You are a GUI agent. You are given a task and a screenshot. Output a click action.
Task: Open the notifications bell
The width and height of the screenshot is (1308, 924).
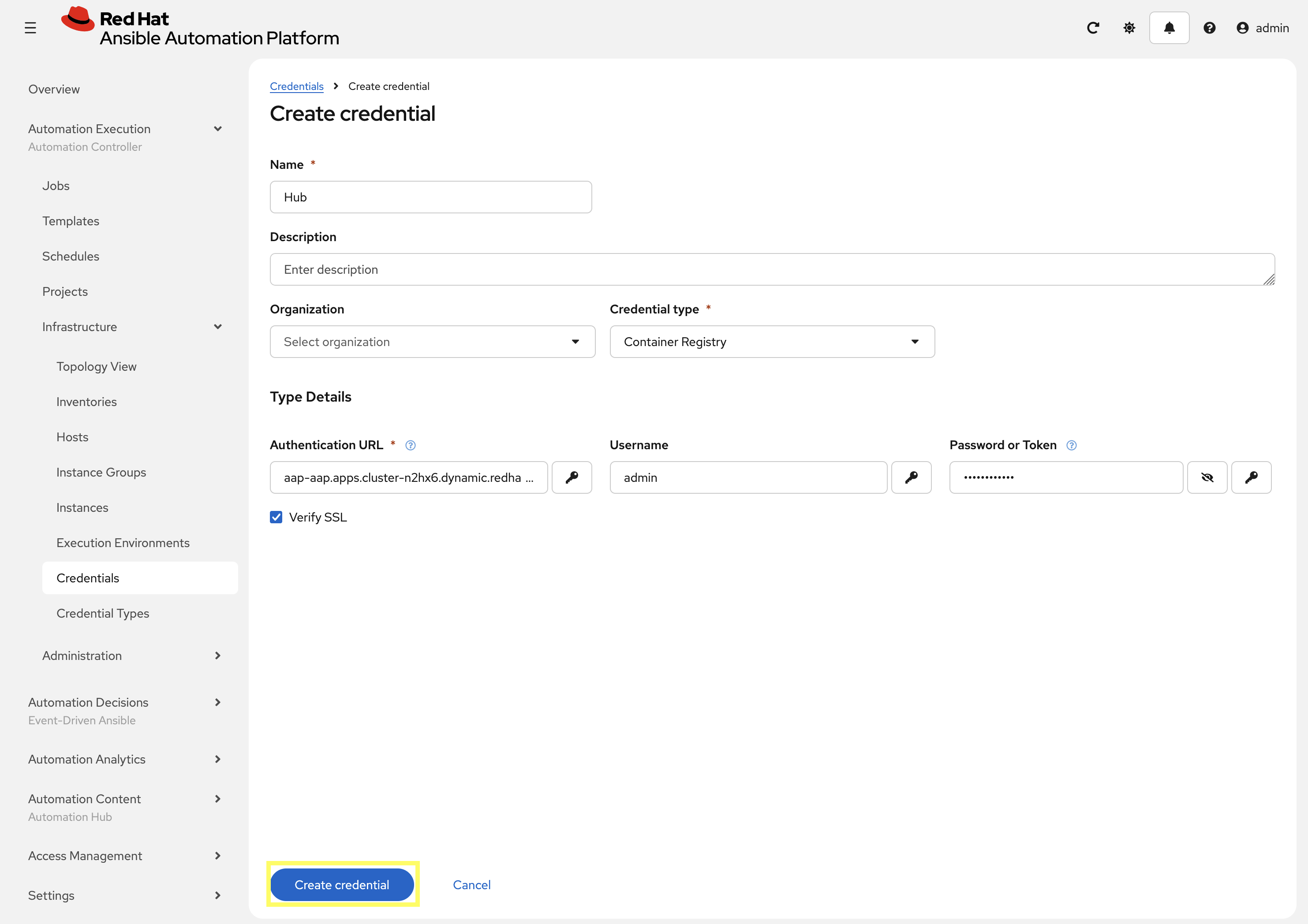coord(1169,27)
